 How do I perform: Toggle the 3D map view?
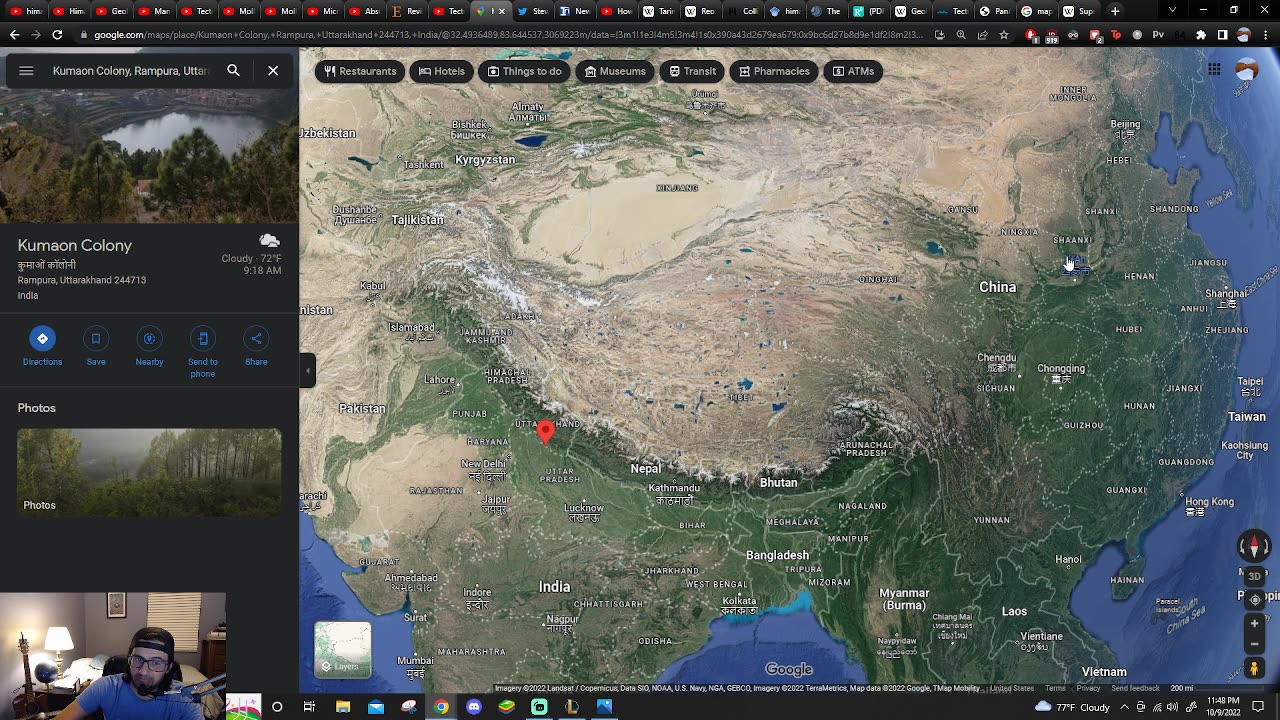click(x=1254, y=576)
